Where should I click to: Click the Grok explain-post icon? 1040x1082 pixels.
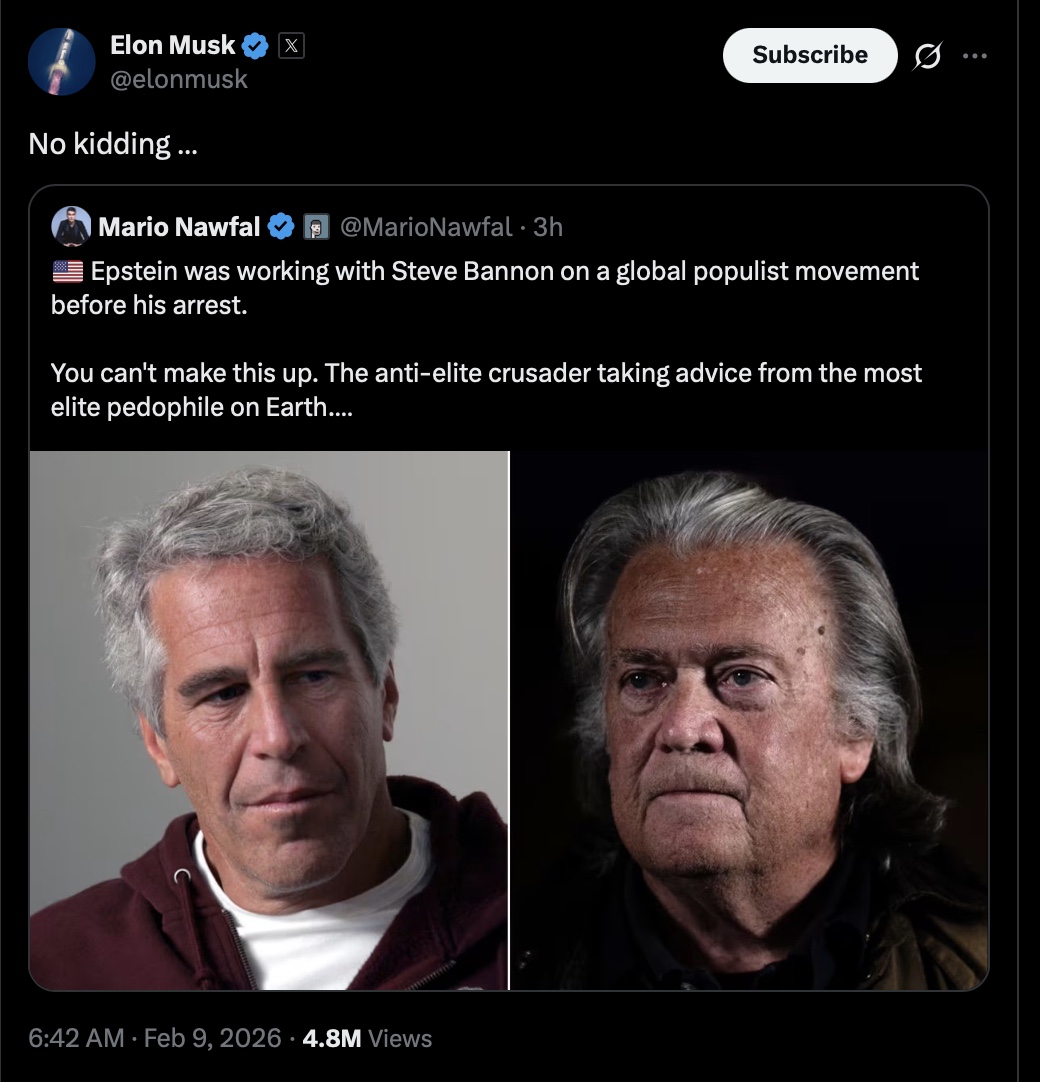point(929,56)
